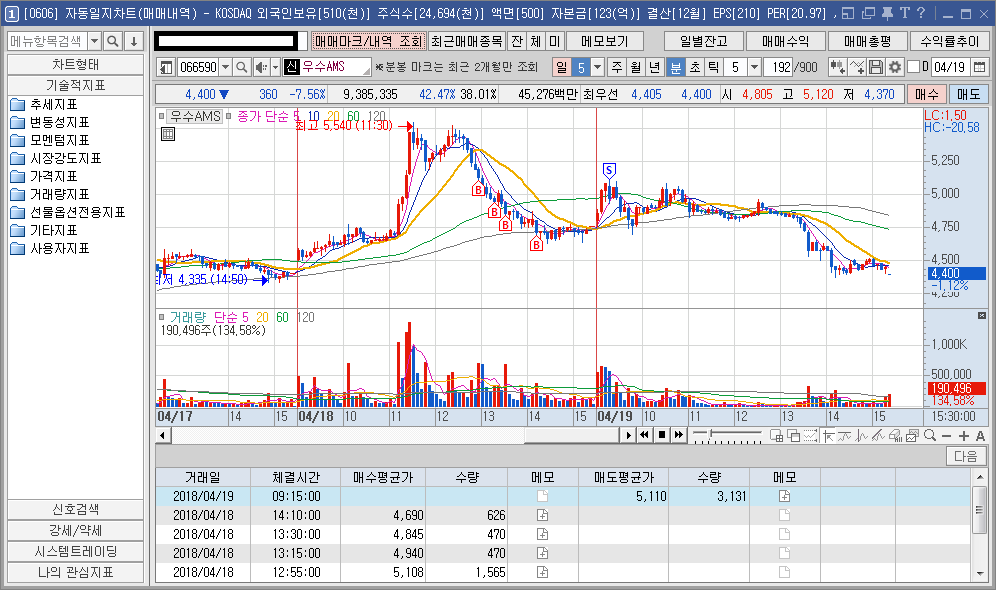Click the chart image copy icon

point(912,435)
